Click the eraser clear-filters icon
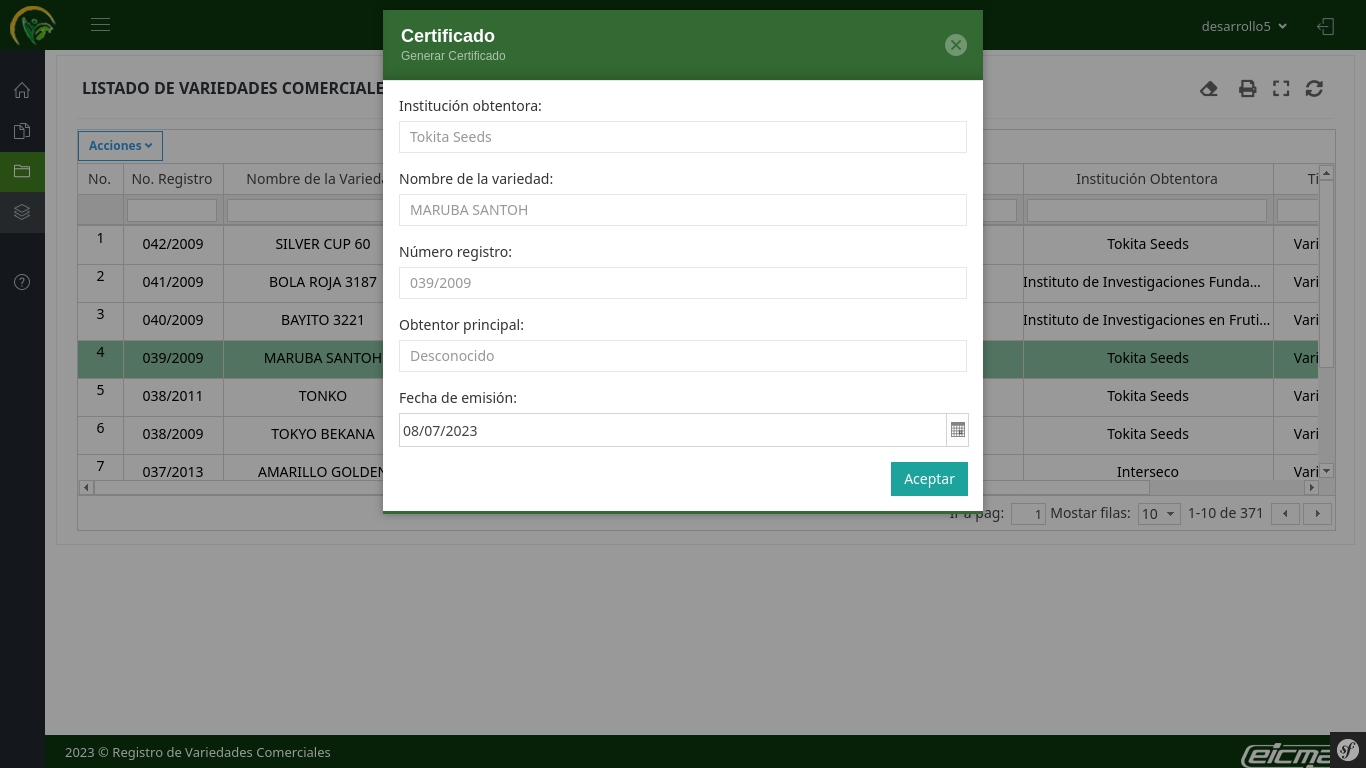Viewport: 1366px width, 768px height. pos(1209,89)
